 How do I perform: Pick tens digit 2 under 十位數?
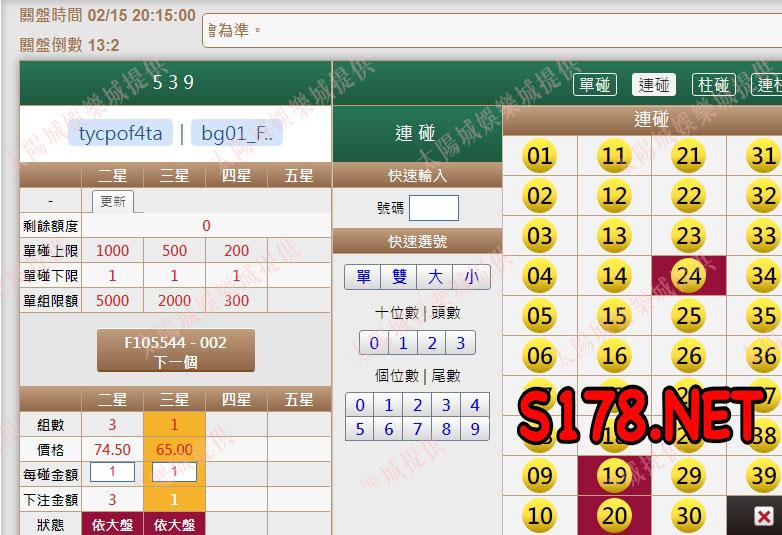coord(432,343)
